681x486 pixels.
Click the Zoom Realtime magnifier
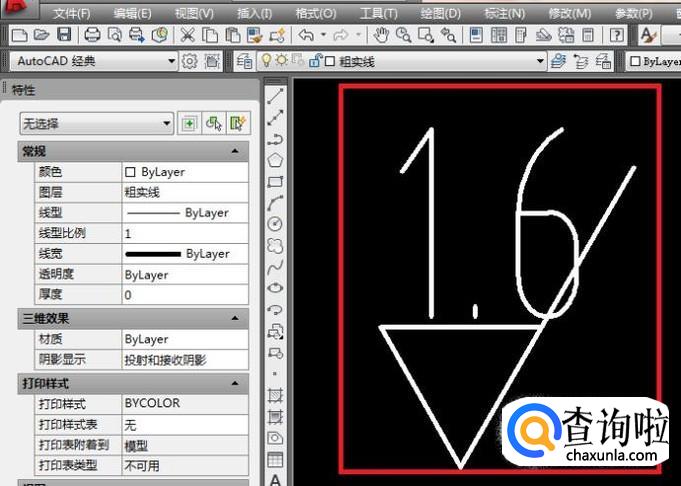click(403, 35)
